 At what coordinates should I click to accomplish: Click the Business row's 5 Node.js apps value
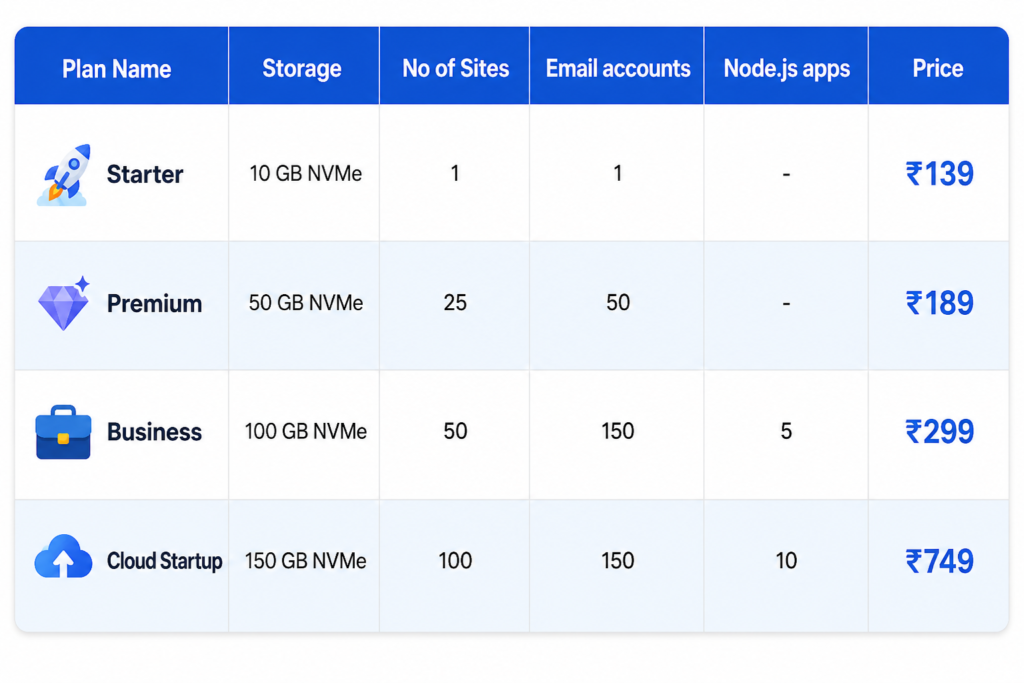click(x=786, y=432)
